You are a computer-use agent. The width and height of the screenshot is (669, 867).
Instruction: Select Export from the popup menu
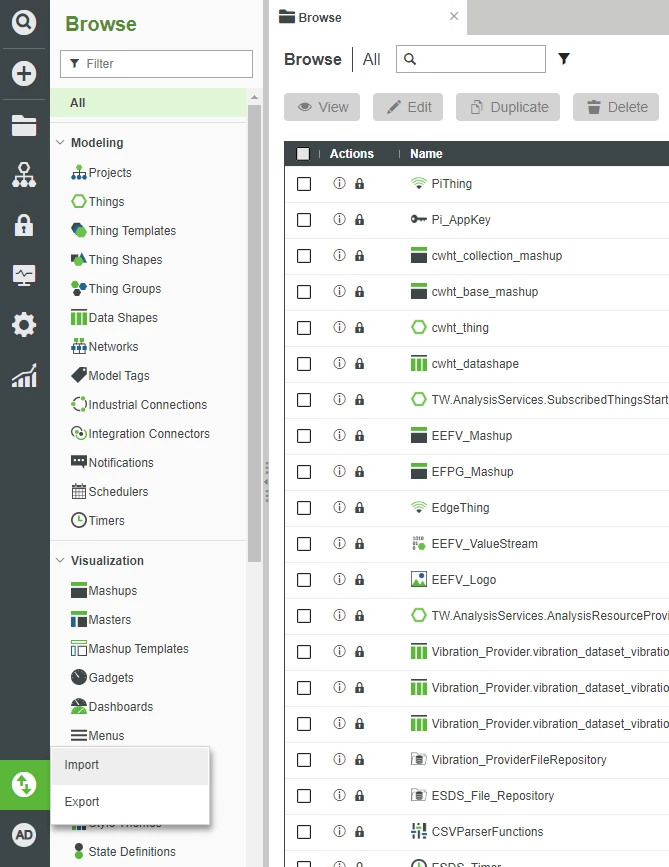click(130, 802)
